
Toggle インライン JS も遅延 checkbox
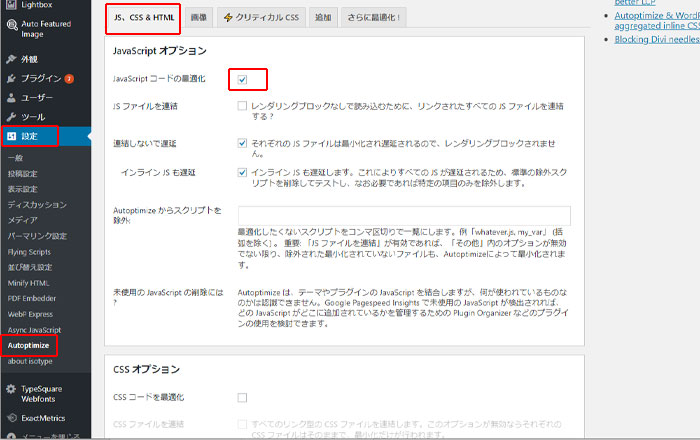(x=242, y=172)
